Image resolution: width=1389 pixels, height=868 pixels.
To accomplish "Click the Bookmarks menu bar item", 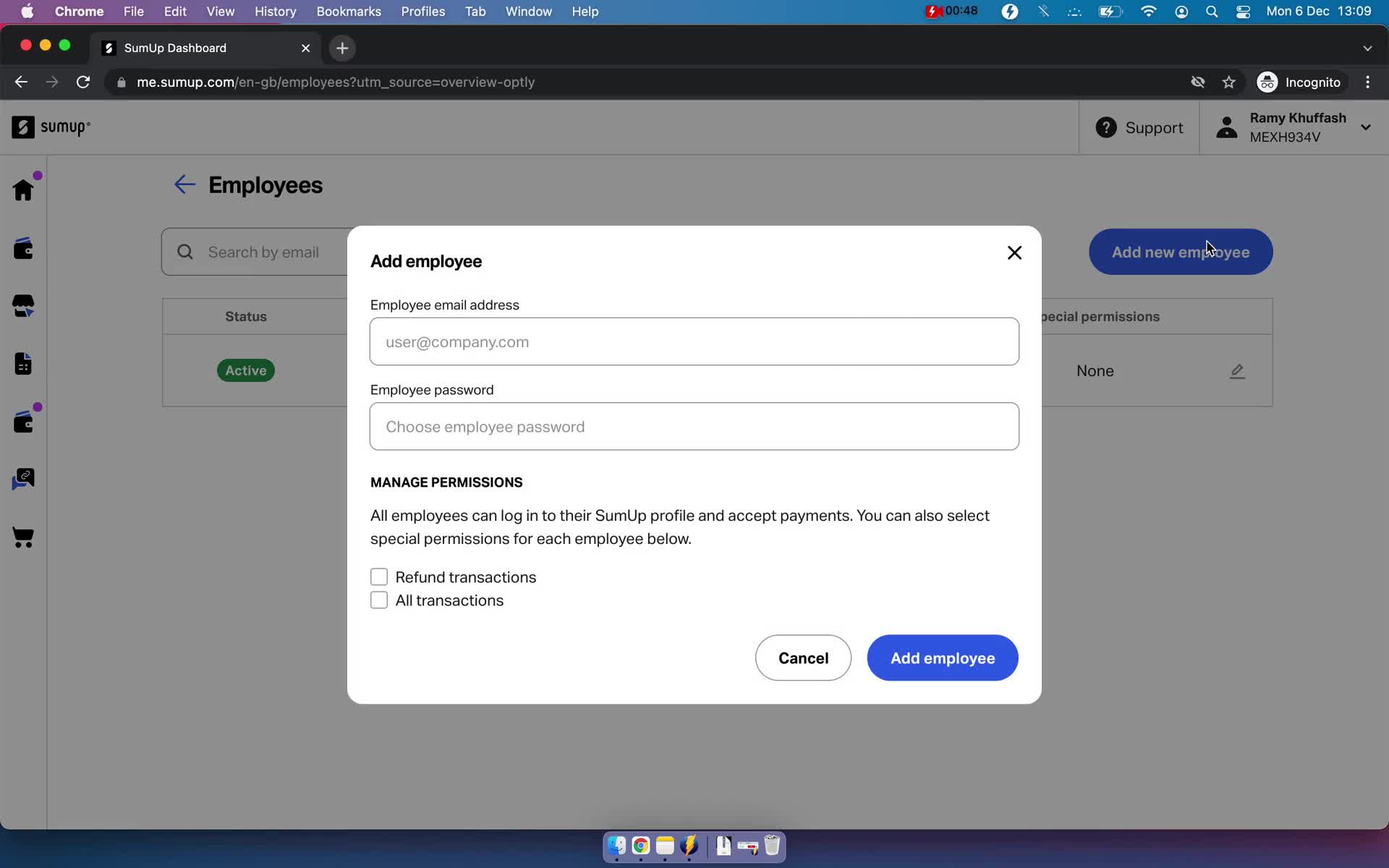I will tap(348, 11).
